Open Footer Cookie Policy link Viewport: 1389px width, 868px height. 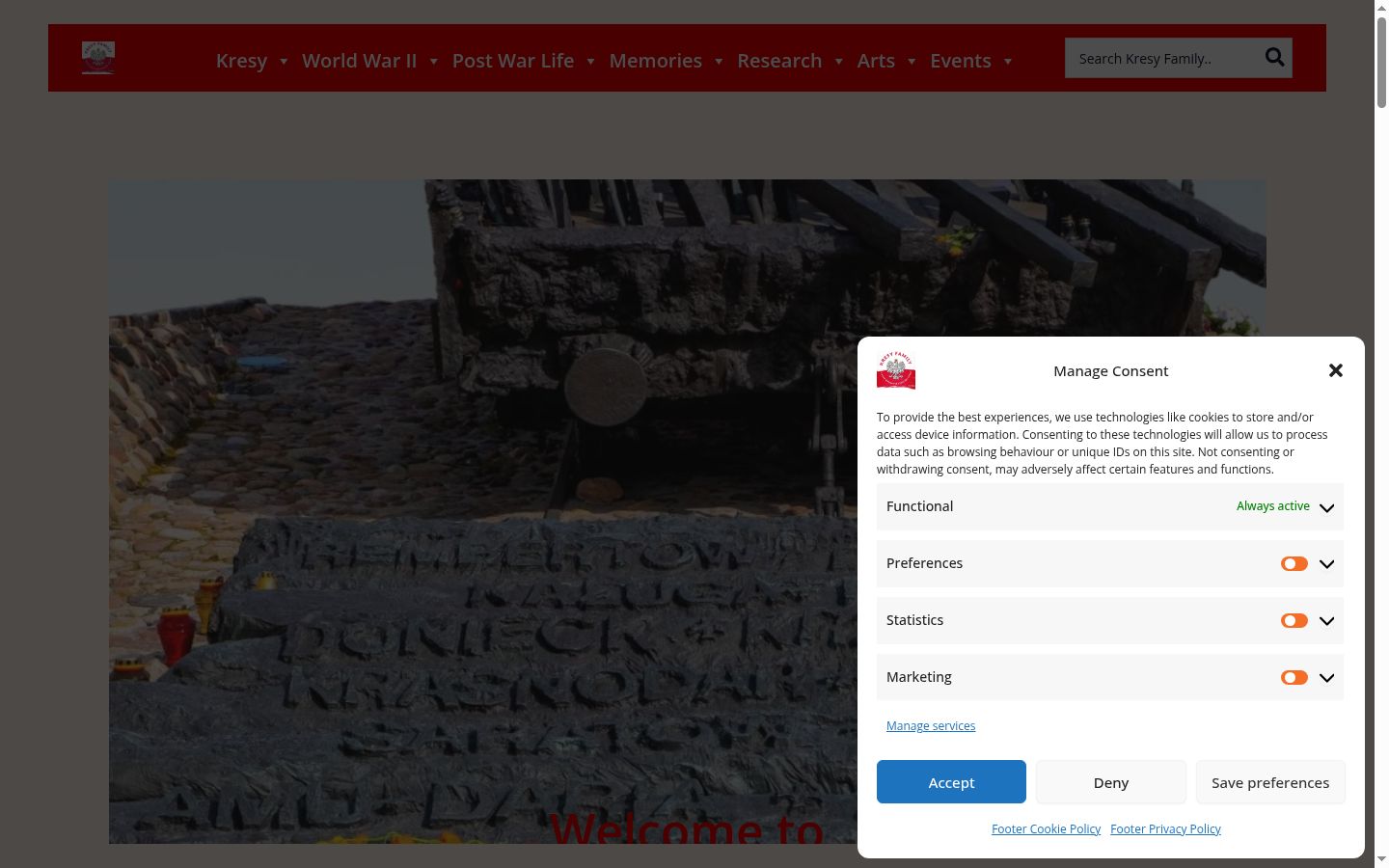(x=1046, y=828)
